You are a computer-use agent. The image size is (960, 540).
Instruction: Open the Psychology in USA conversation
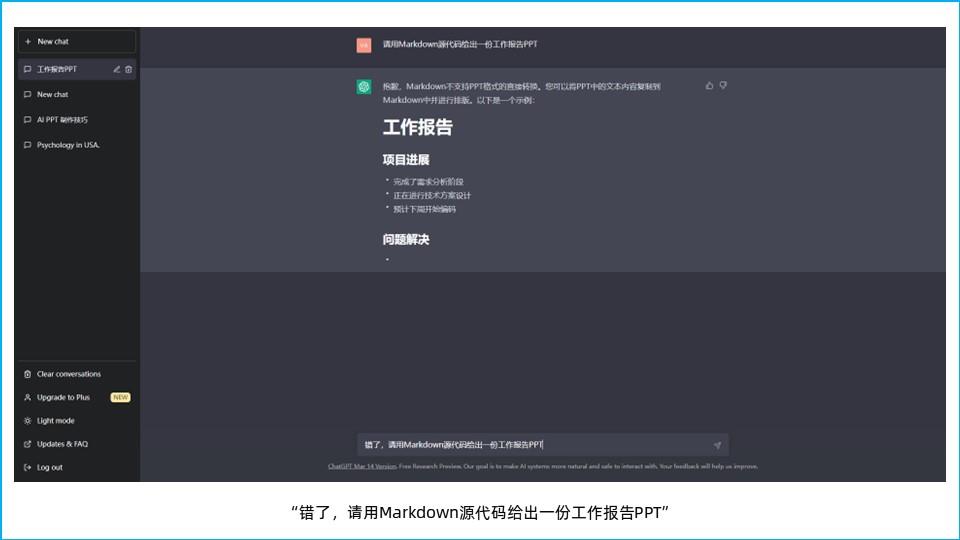tap(77, 145)
